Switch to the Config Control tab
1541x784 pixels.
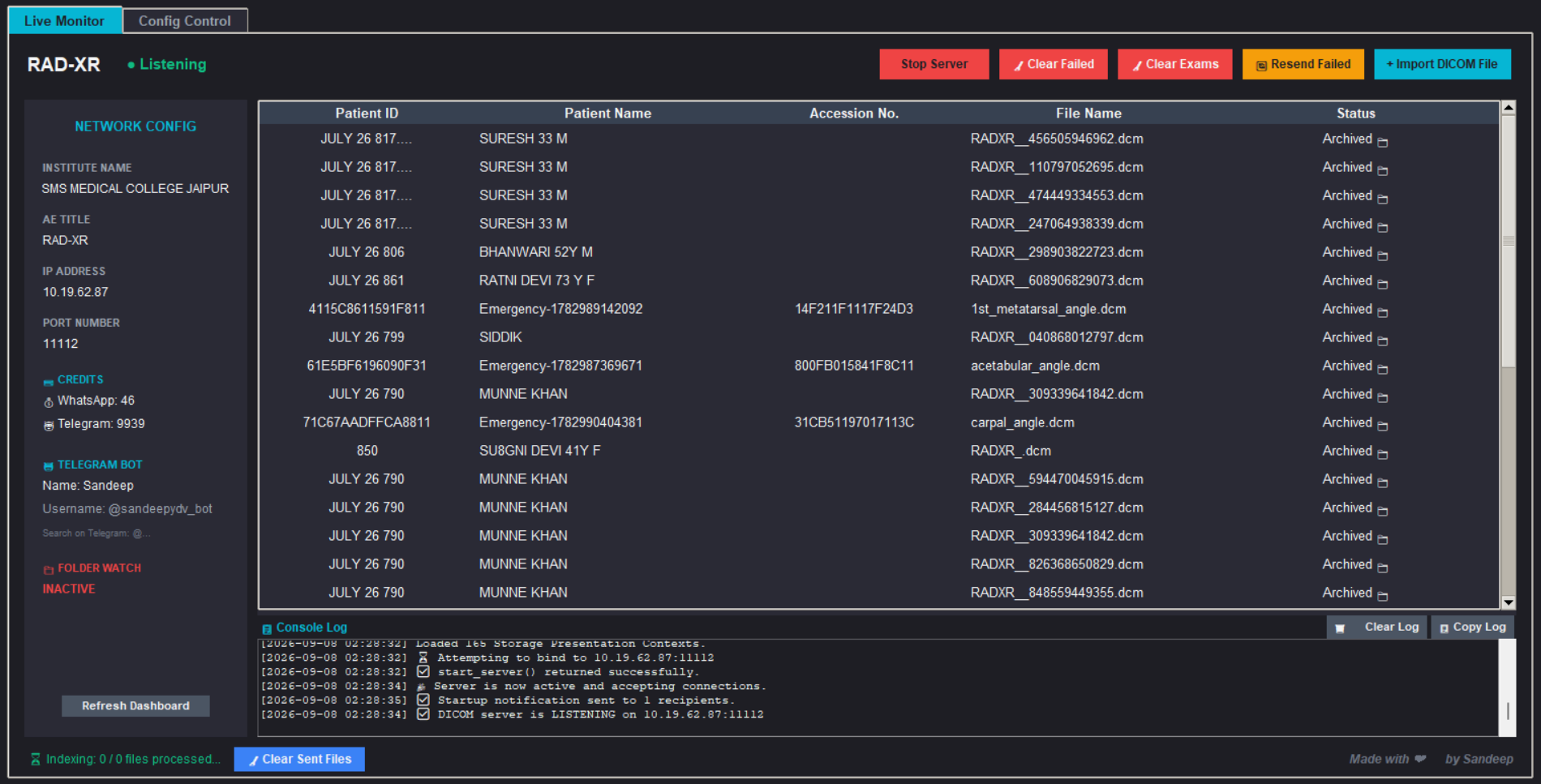point(185,21)
